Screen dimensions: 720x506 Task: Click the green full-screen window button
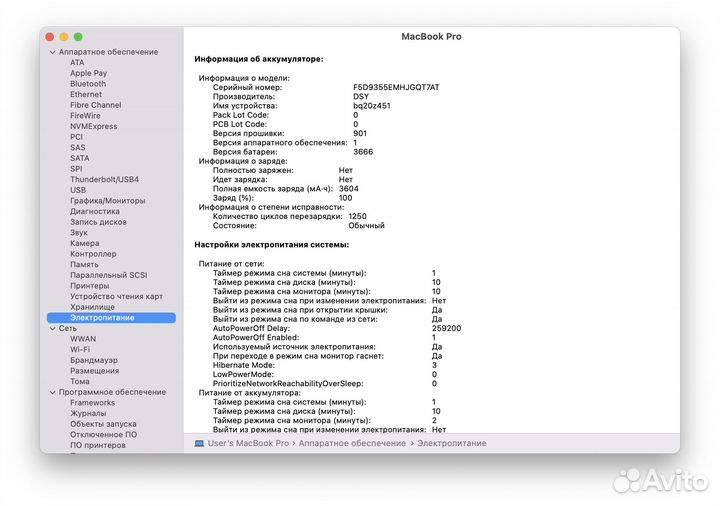(79, 36)
